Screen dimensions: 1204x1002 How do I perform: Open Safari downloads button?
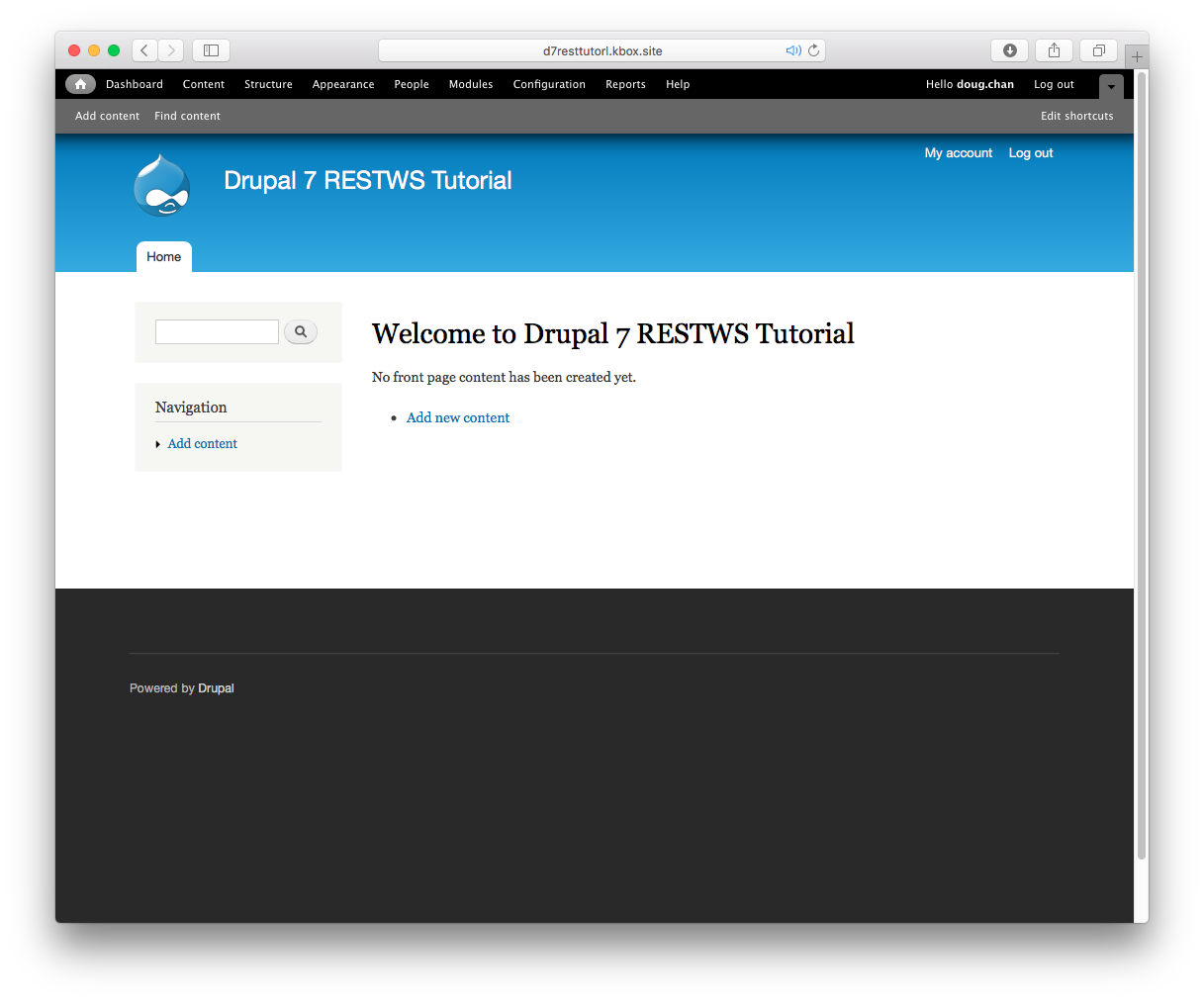(1009, 50)
